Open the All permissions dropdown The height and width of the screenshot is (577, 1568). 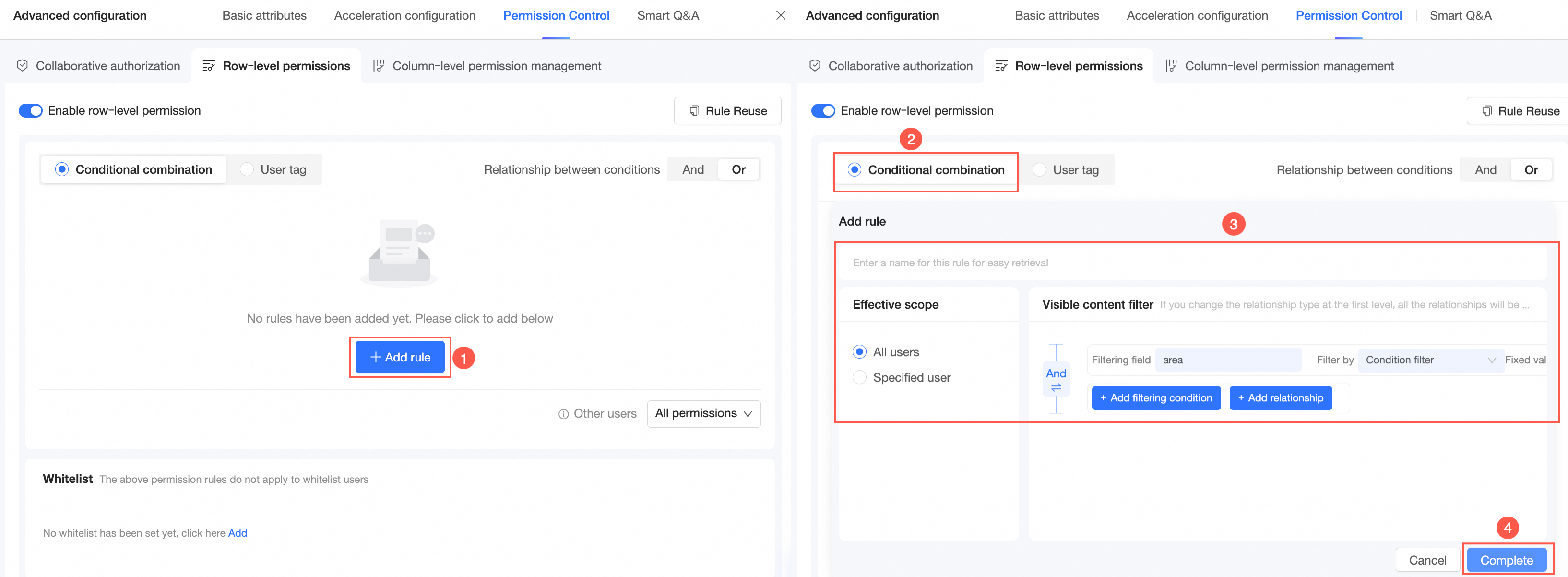(x=703, y=414)
